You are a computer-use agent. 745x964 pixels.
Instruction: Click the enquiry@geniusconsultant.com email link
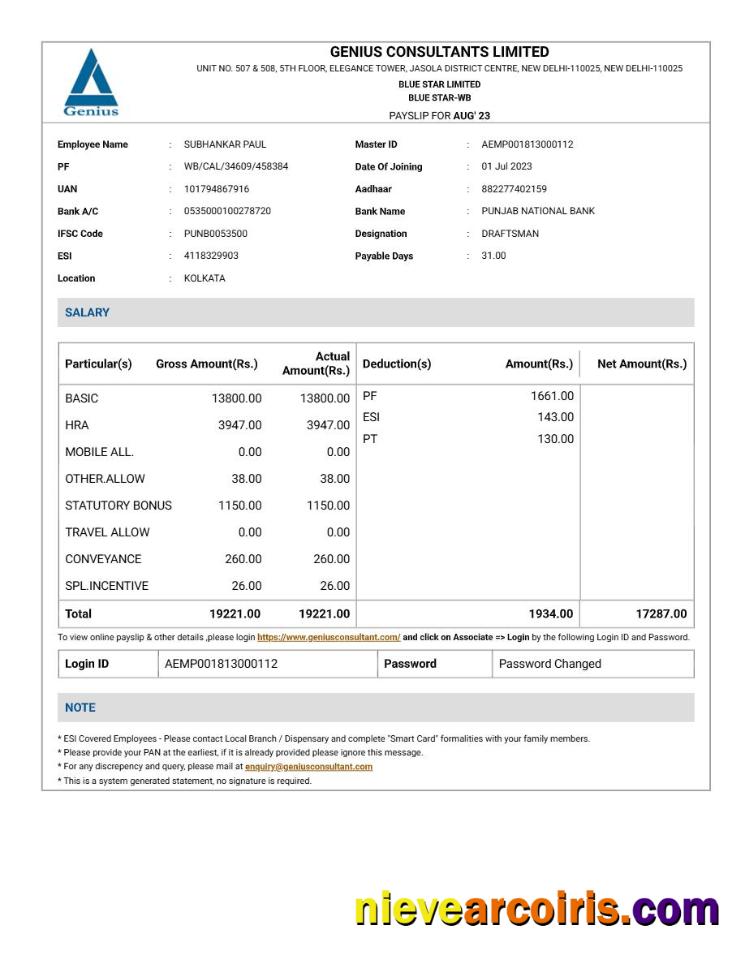[x=308, y=767]
